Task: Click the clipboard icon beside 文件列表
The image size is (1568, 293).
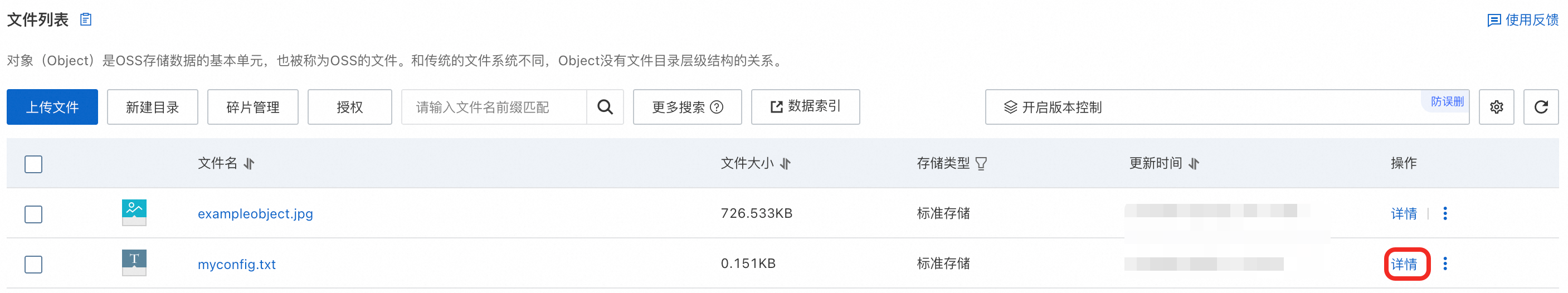Action: point(86,19)
